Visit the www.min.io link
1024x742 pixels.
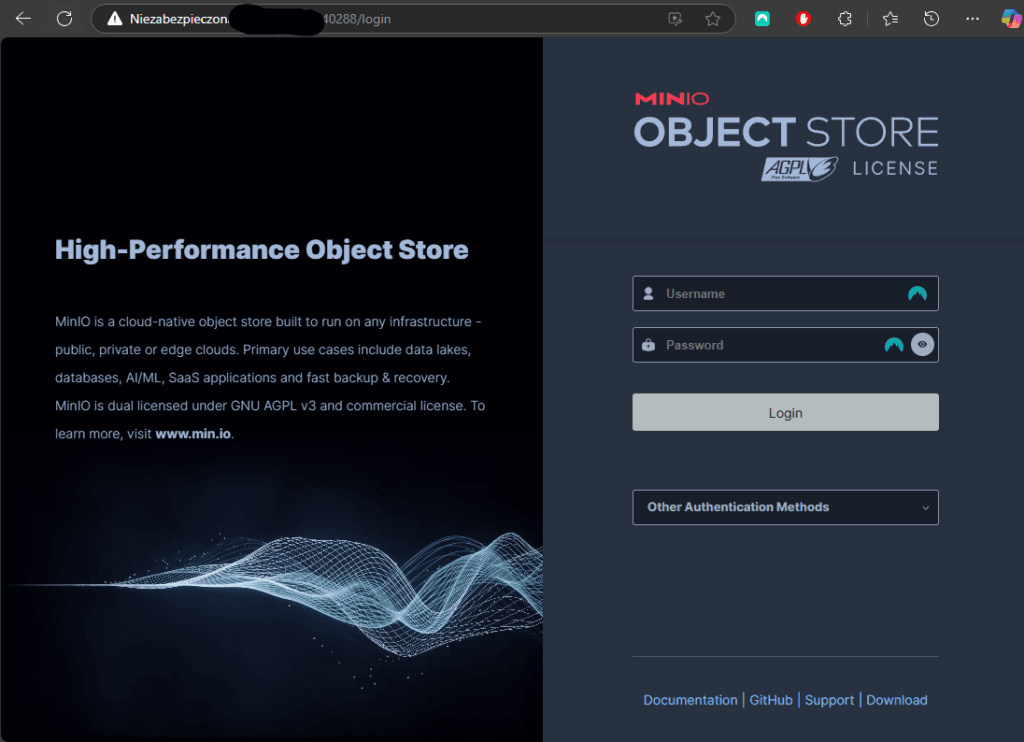point(193,434)
